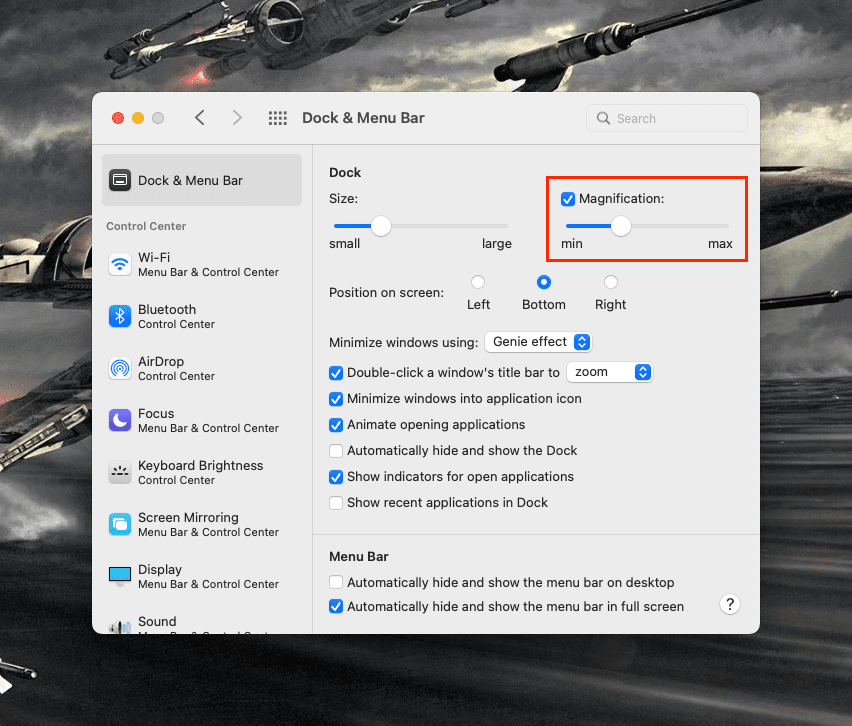The height and width of the screenshot is (726, 852).
Task: Click the forward arrow in the toolbar
Action: [237, 117]
